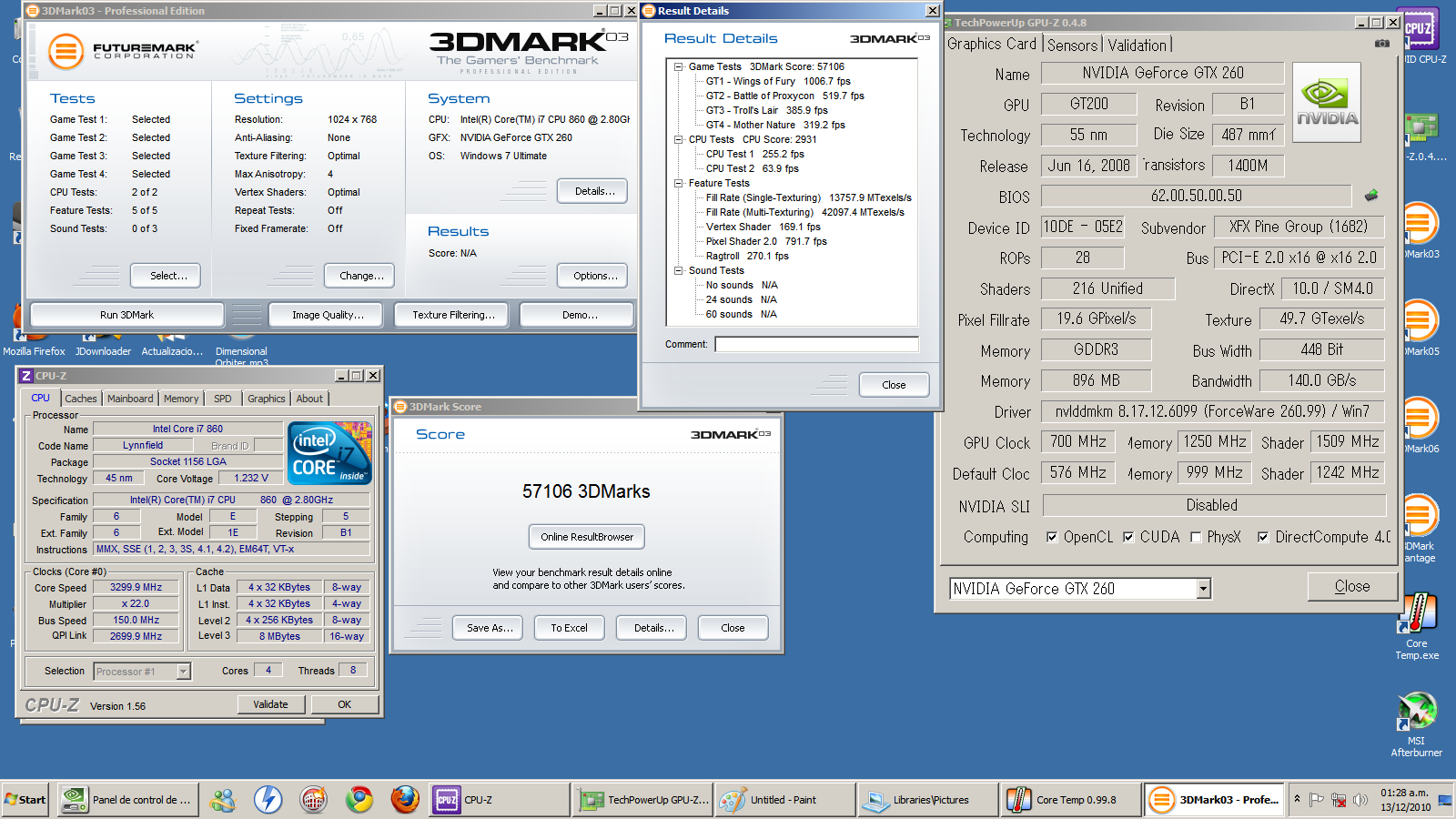Open Panel de control taskbar button
Viewport: 1456px width, 819px height.
127,800
